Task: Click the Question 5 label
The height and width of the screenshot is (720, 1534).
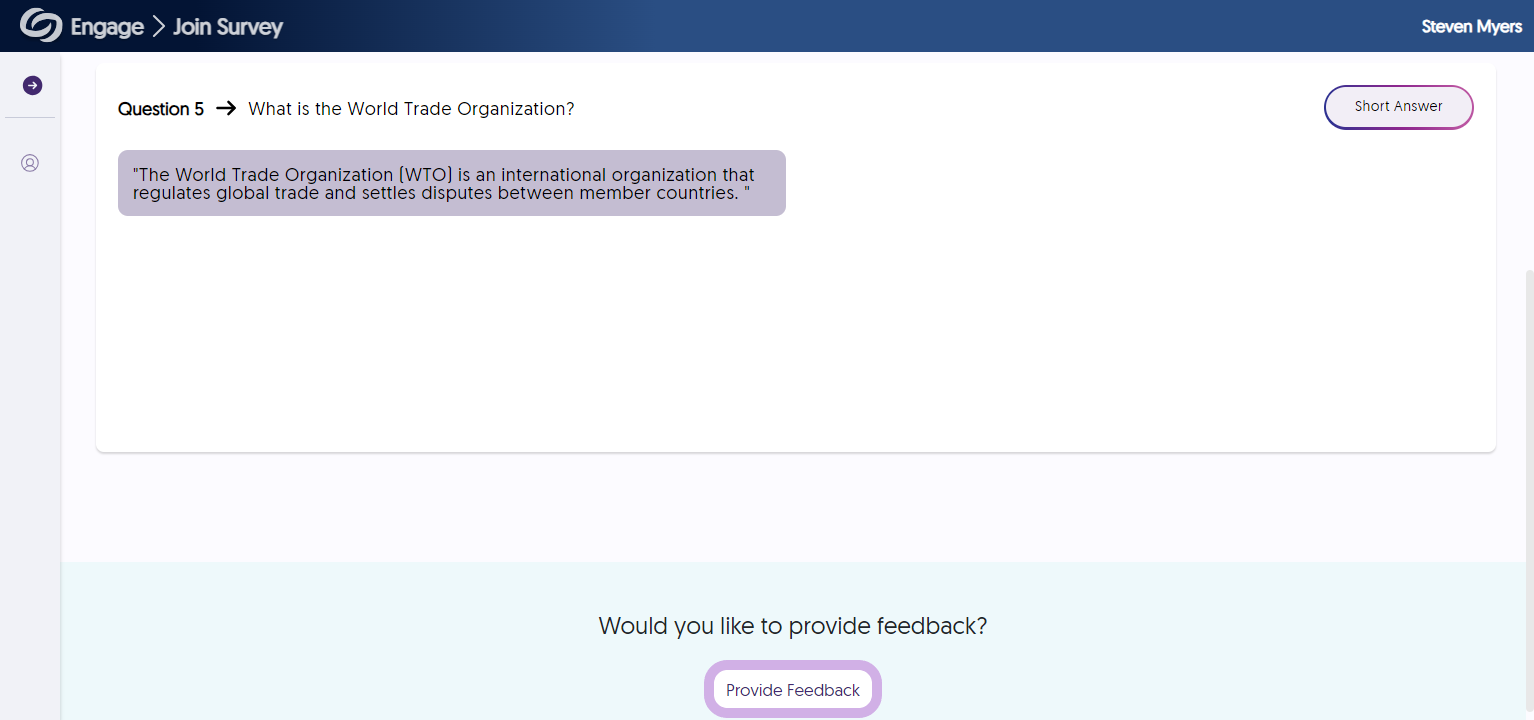Action: pos(161,109)
